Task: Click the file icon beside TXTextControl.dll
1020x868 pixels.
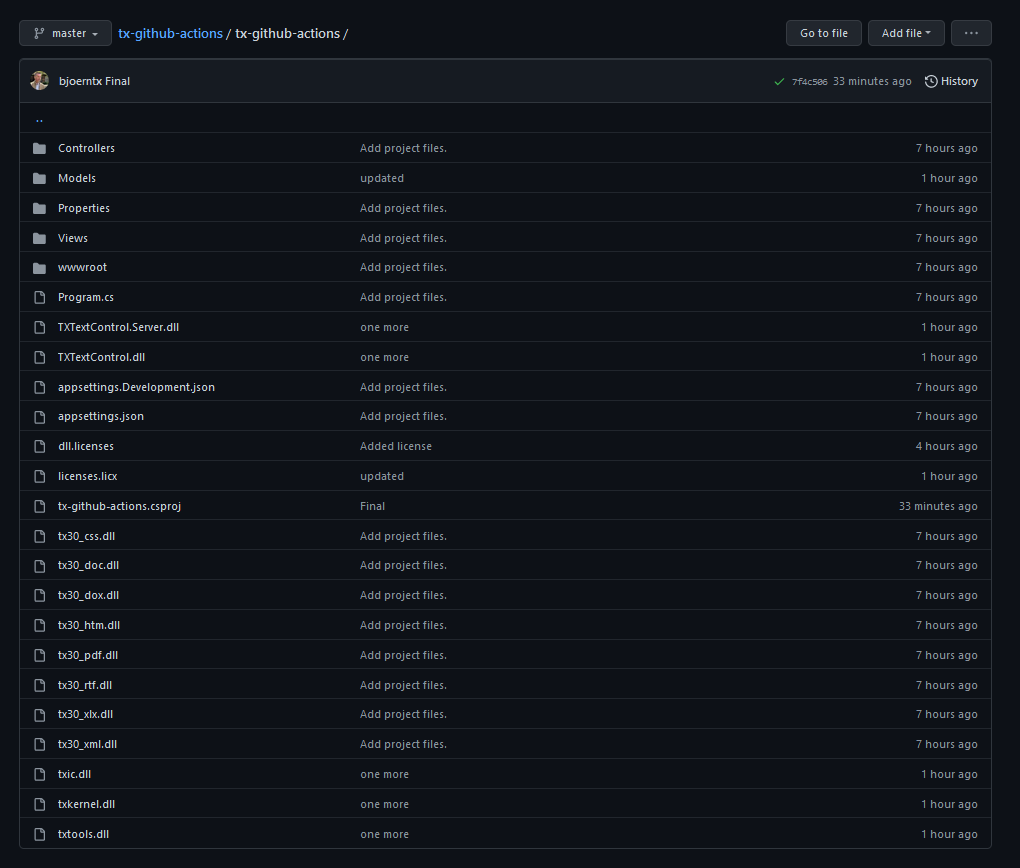Action: tap(40, 357)
